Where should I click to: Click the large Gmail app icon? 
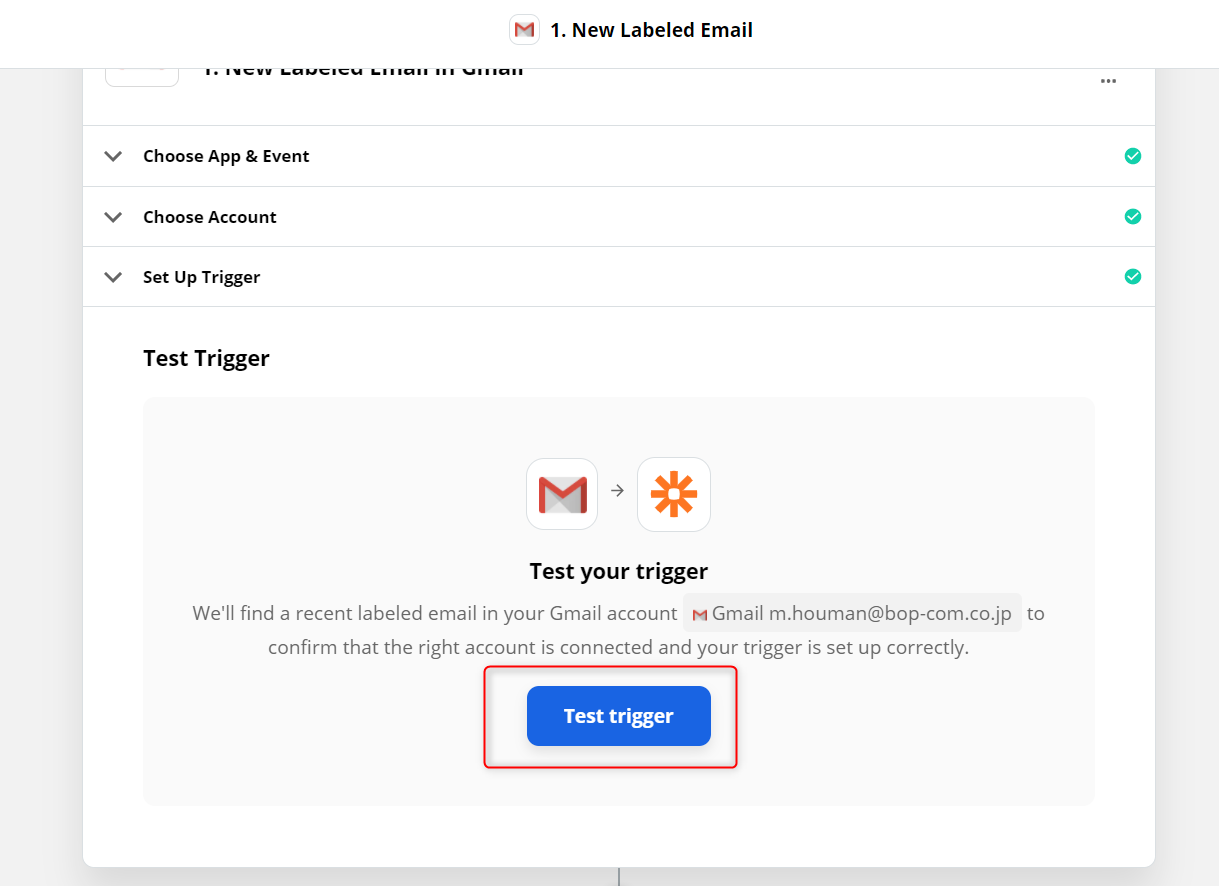pyautogui.click(x=562, y=494)
